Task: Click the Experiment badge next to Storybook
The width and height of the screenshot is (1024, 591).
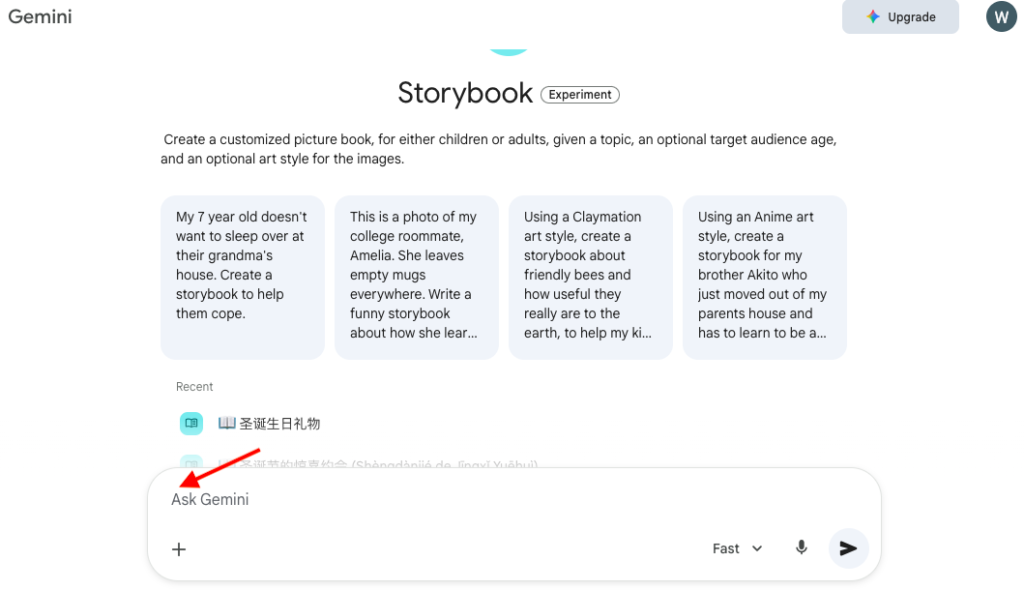Action: tap(580, 94)
